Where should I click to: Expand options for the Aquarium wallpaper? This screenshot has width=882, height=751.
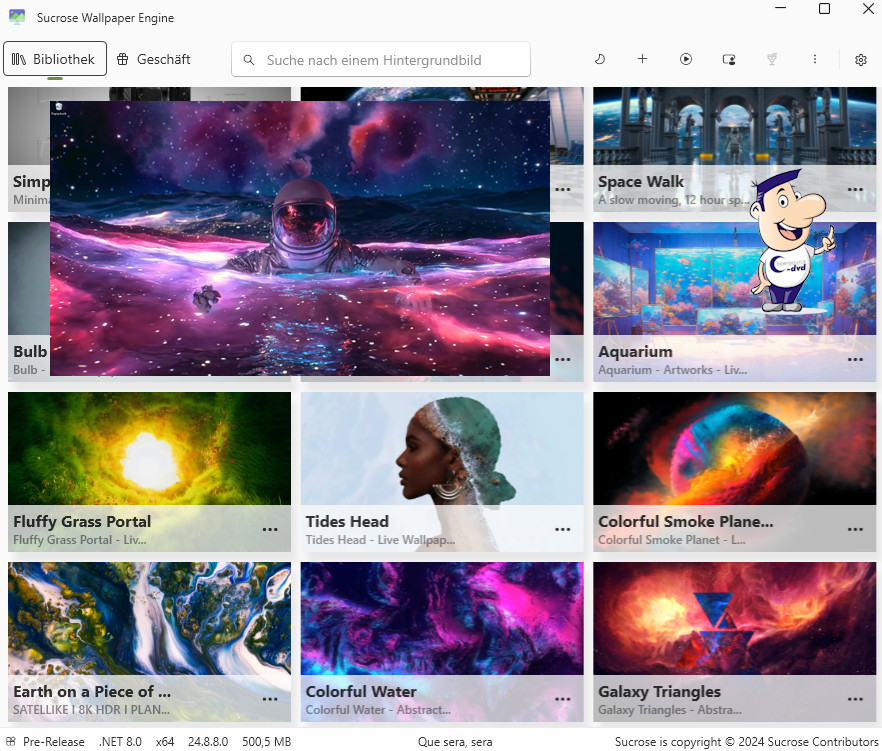855,360
